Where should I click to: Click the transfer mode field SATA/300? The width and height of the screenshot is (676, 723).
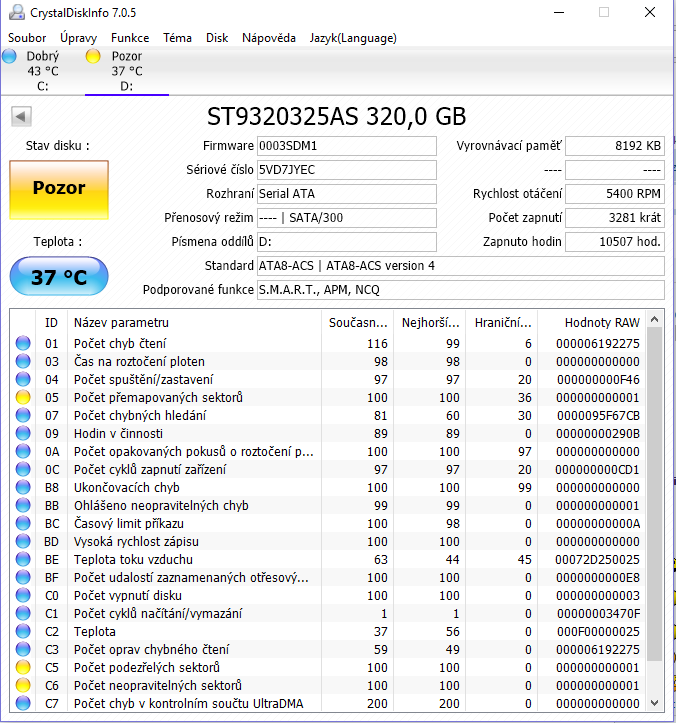[x=347, y=218]
